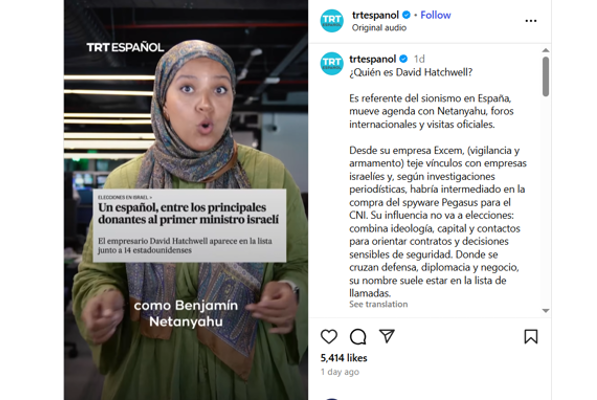Viewport: 597px width, 400px height.
Task: Click verified badge beside caption username
Action: (404, 59)
